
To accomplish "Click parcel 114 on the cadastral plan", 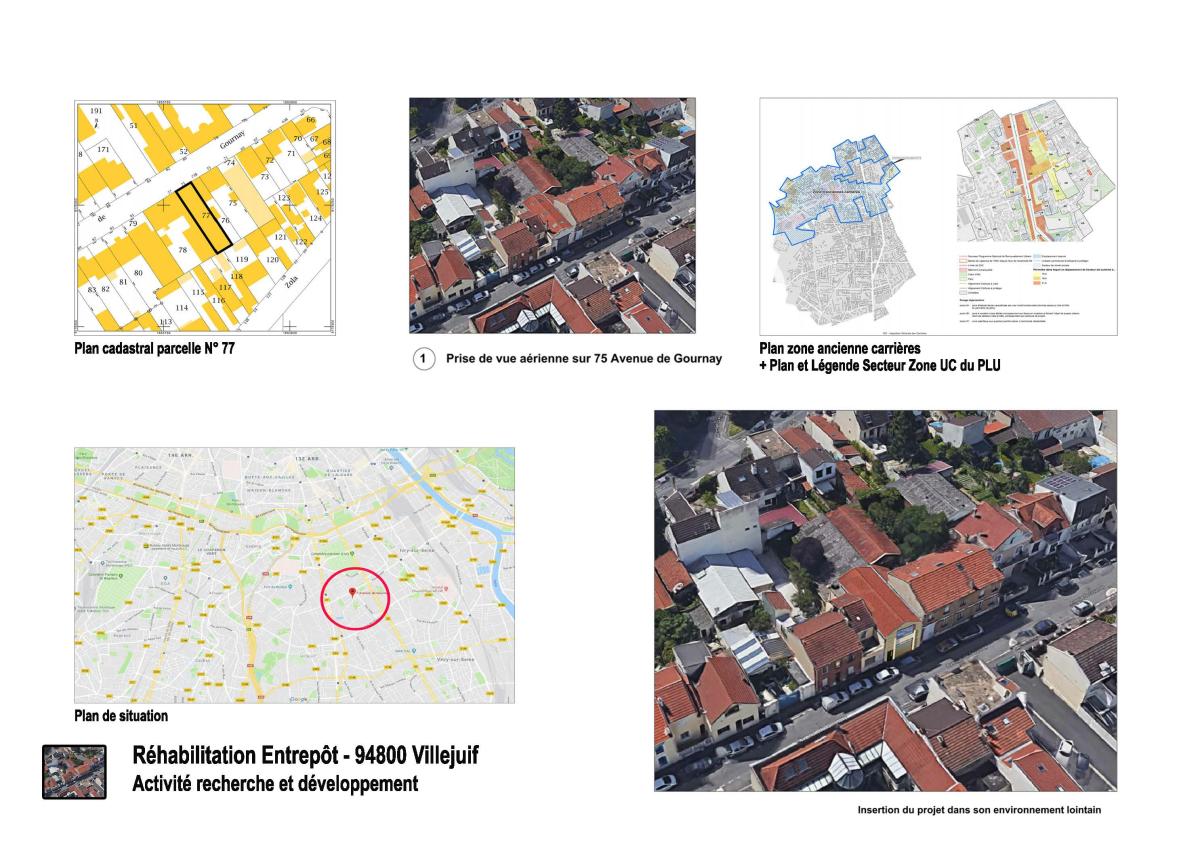I will [x=181, y=307].
